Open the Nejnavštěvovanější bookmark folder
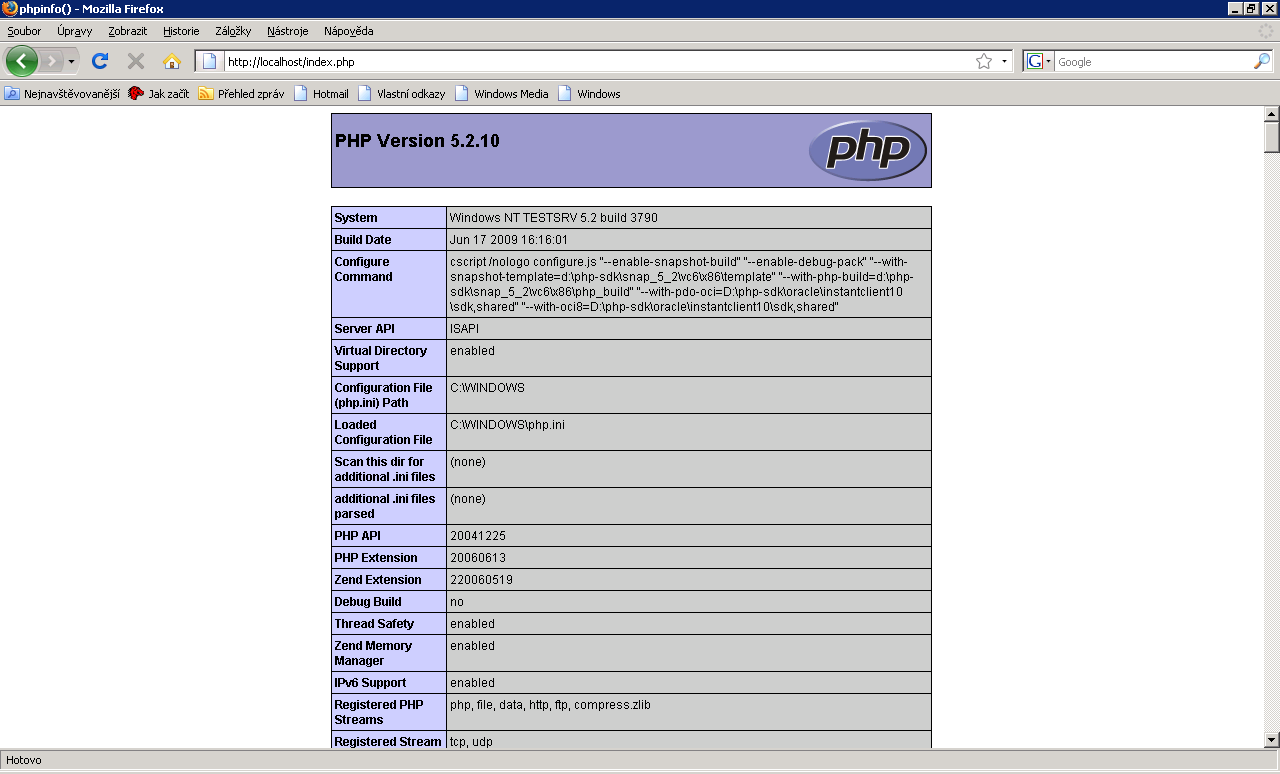 [62, 94]
